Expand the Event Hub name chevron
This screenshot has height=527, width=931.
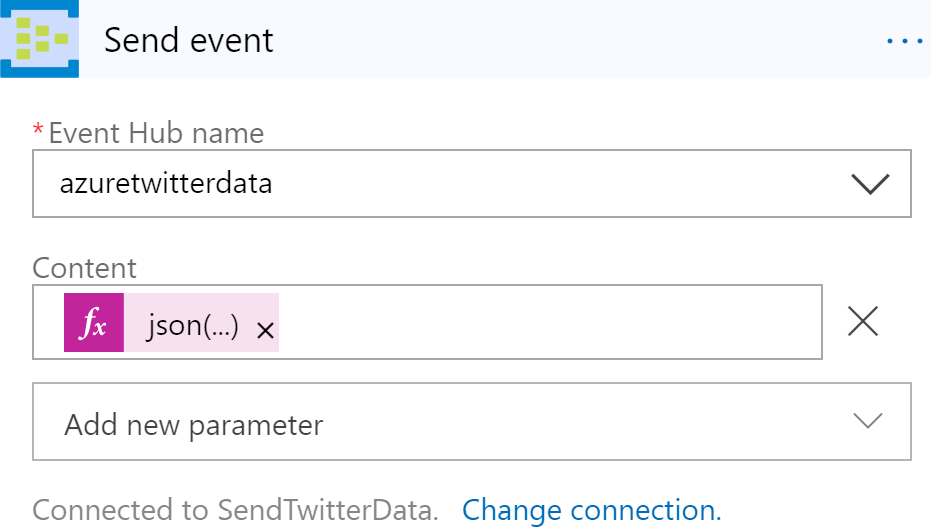tap(869, 184)
